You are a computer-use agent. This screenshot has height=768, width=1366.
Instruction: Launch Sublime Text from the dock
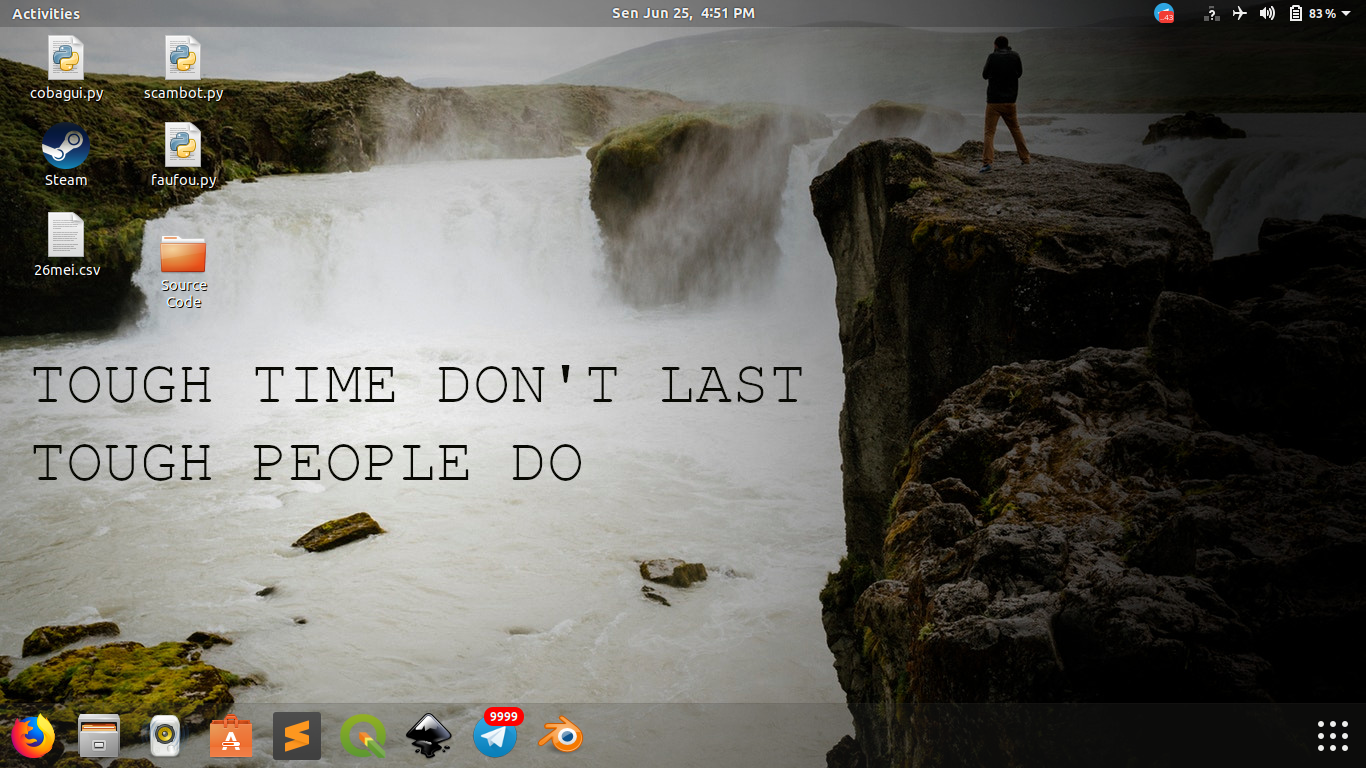click(x=297, y=737)
